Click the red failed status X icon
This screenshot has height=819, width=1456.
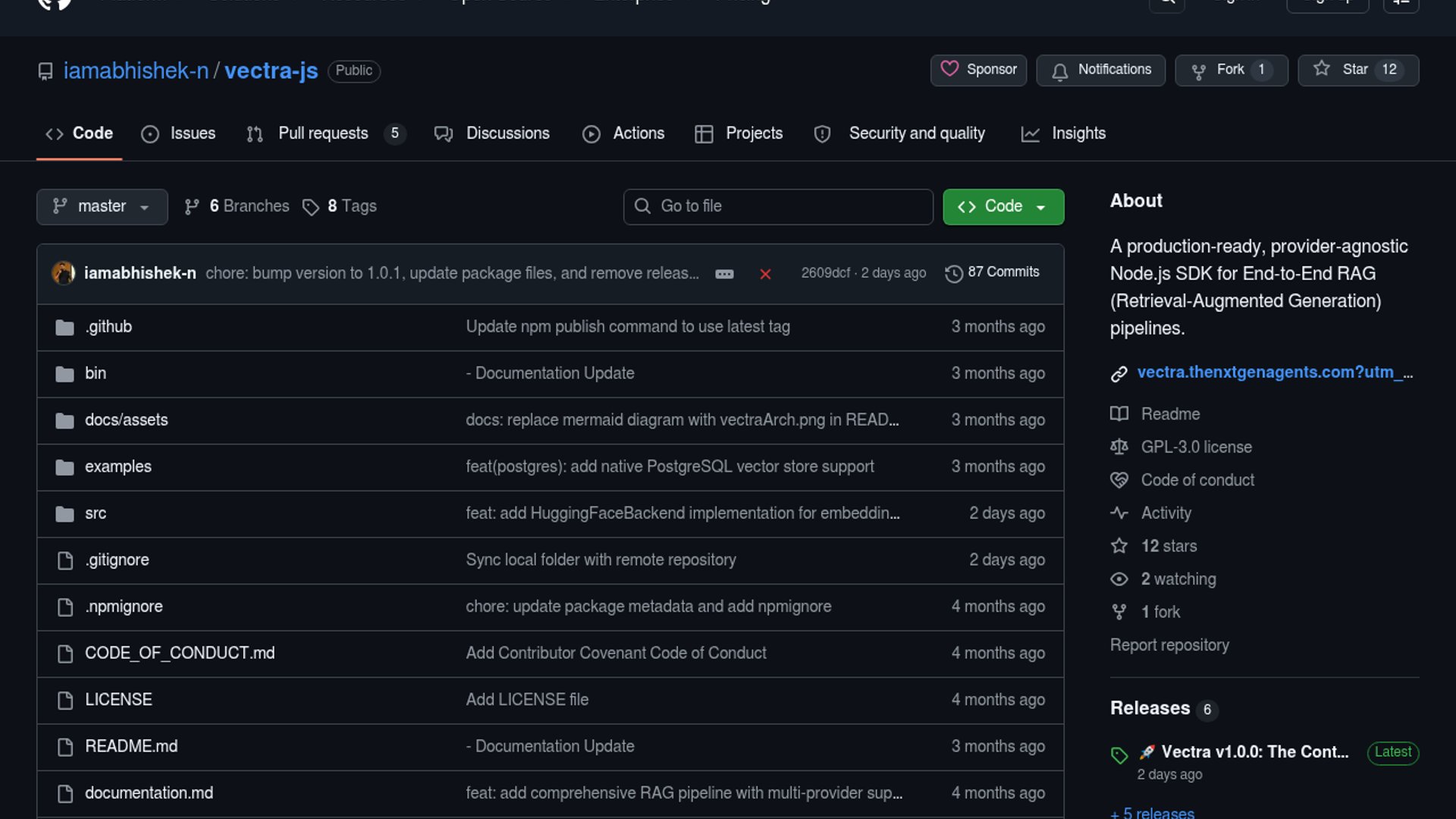click(765, 274)
